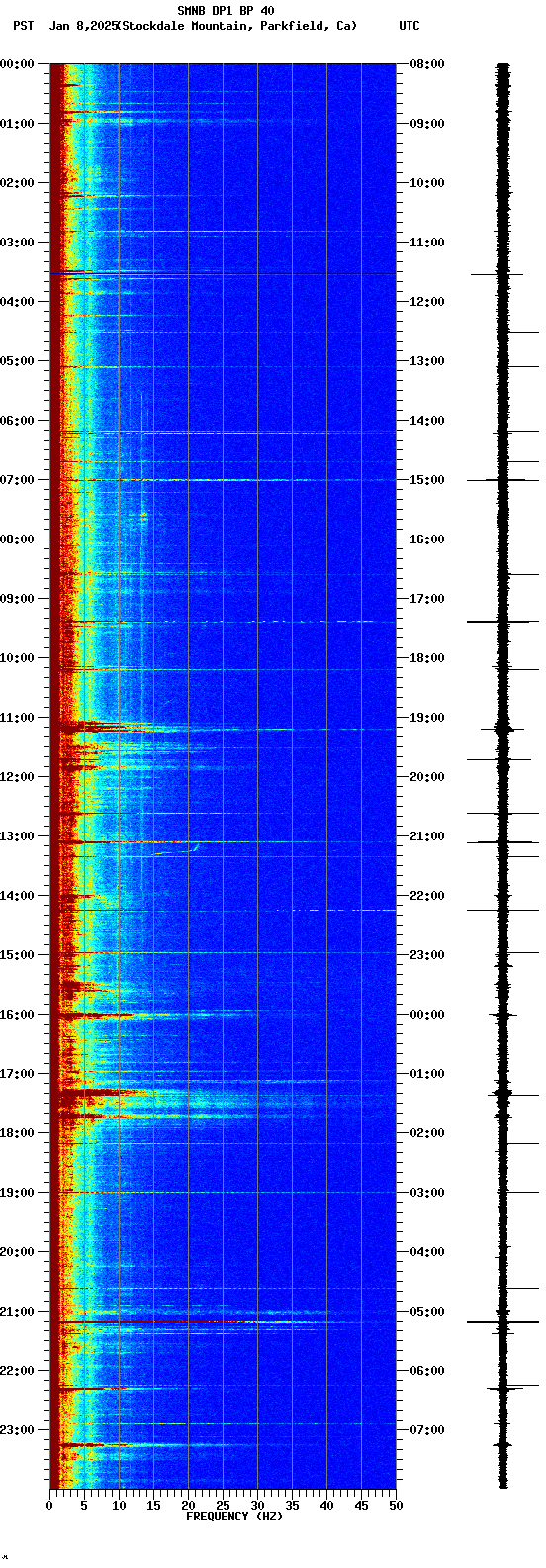
Task: Click the PST axis label "16:00"
Action: point(17,1015)
